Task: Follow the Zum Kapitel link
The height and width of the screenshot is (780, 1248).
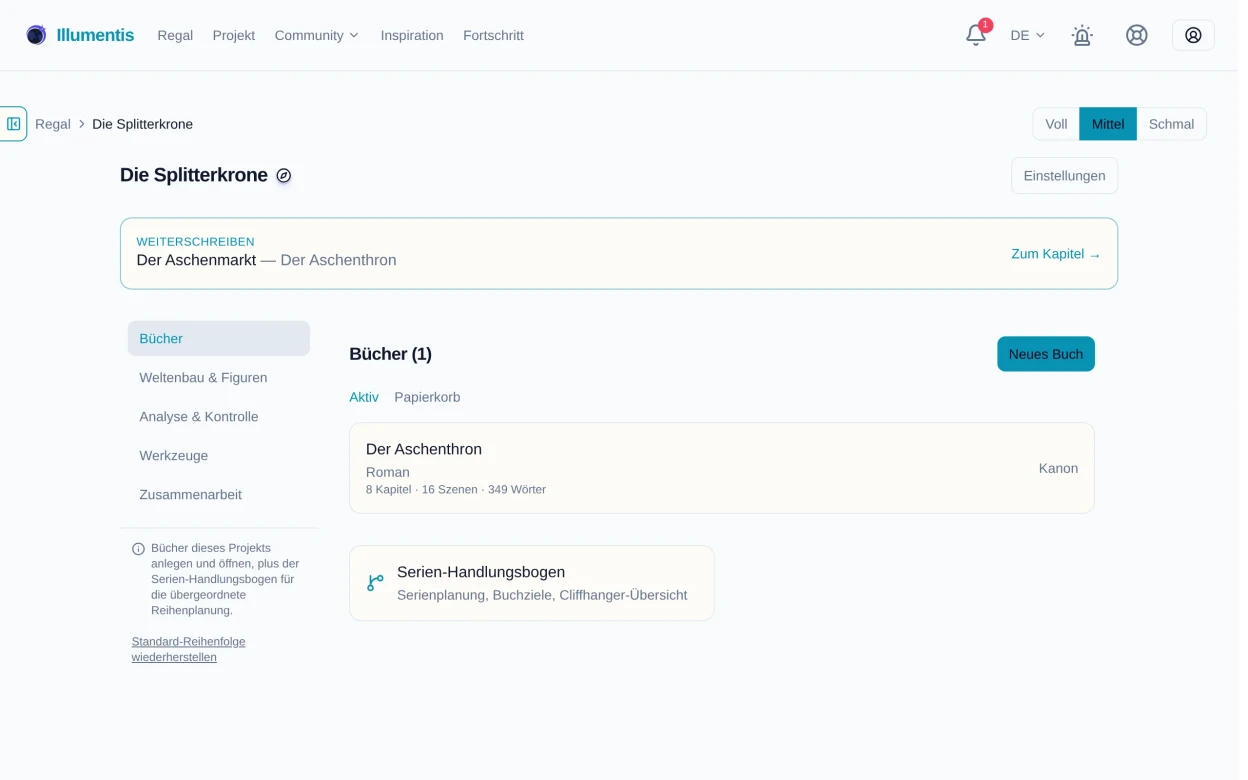Action: pos(1056,254)
